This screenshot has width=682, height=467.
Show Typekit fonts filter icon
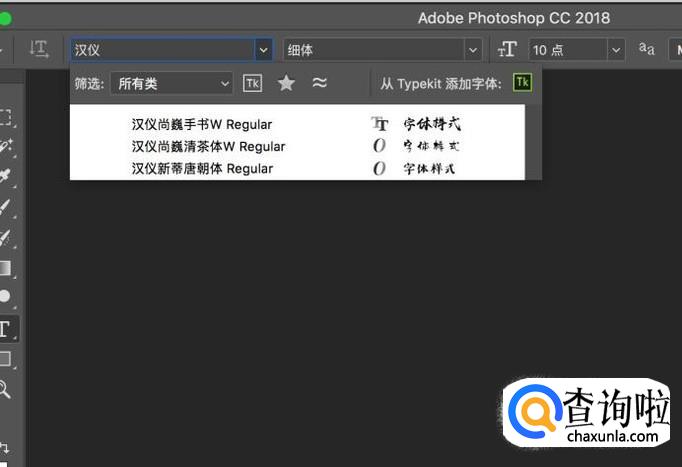(252, 83)
